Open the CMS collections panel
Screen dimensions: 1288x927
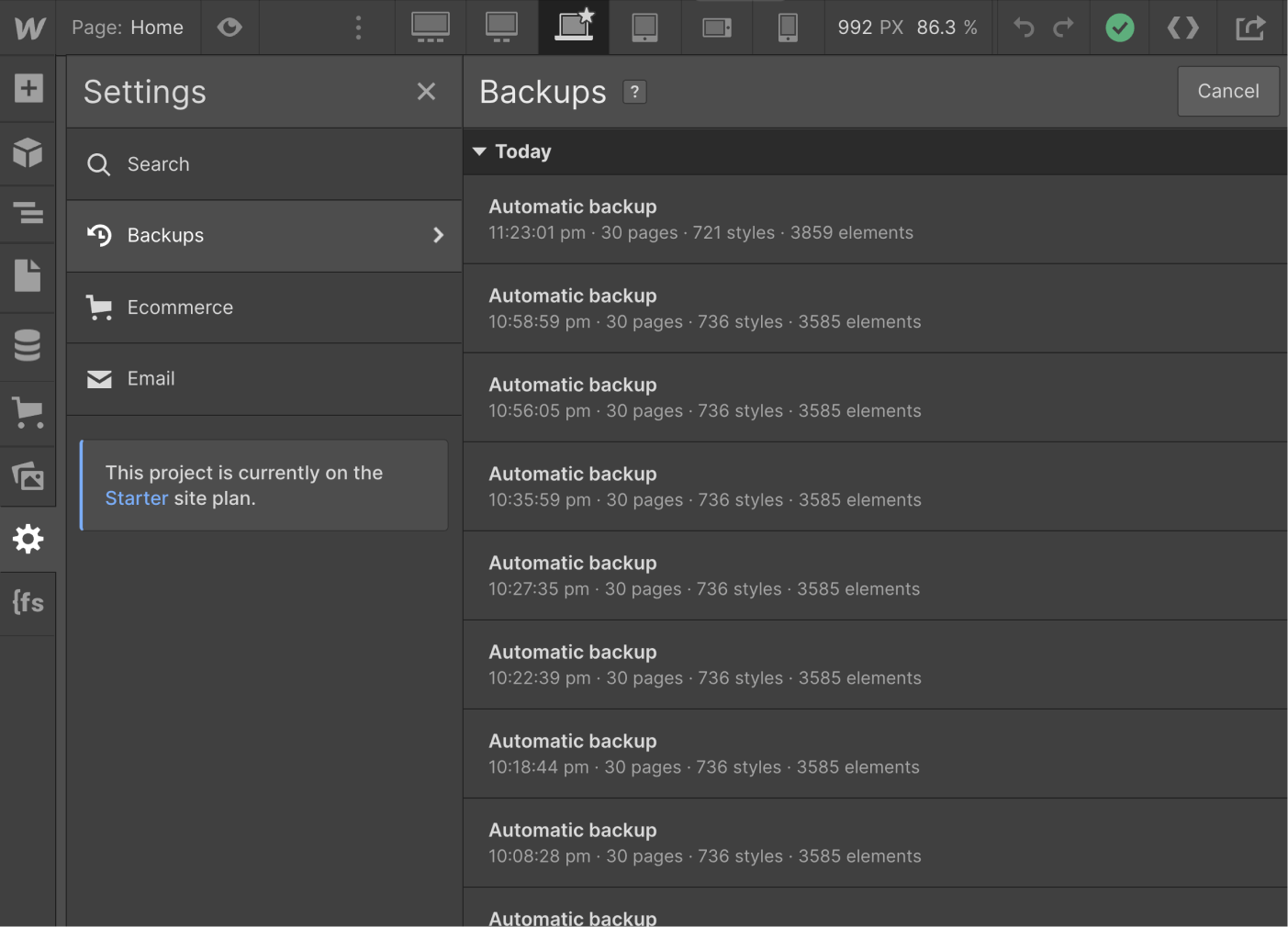28,345
